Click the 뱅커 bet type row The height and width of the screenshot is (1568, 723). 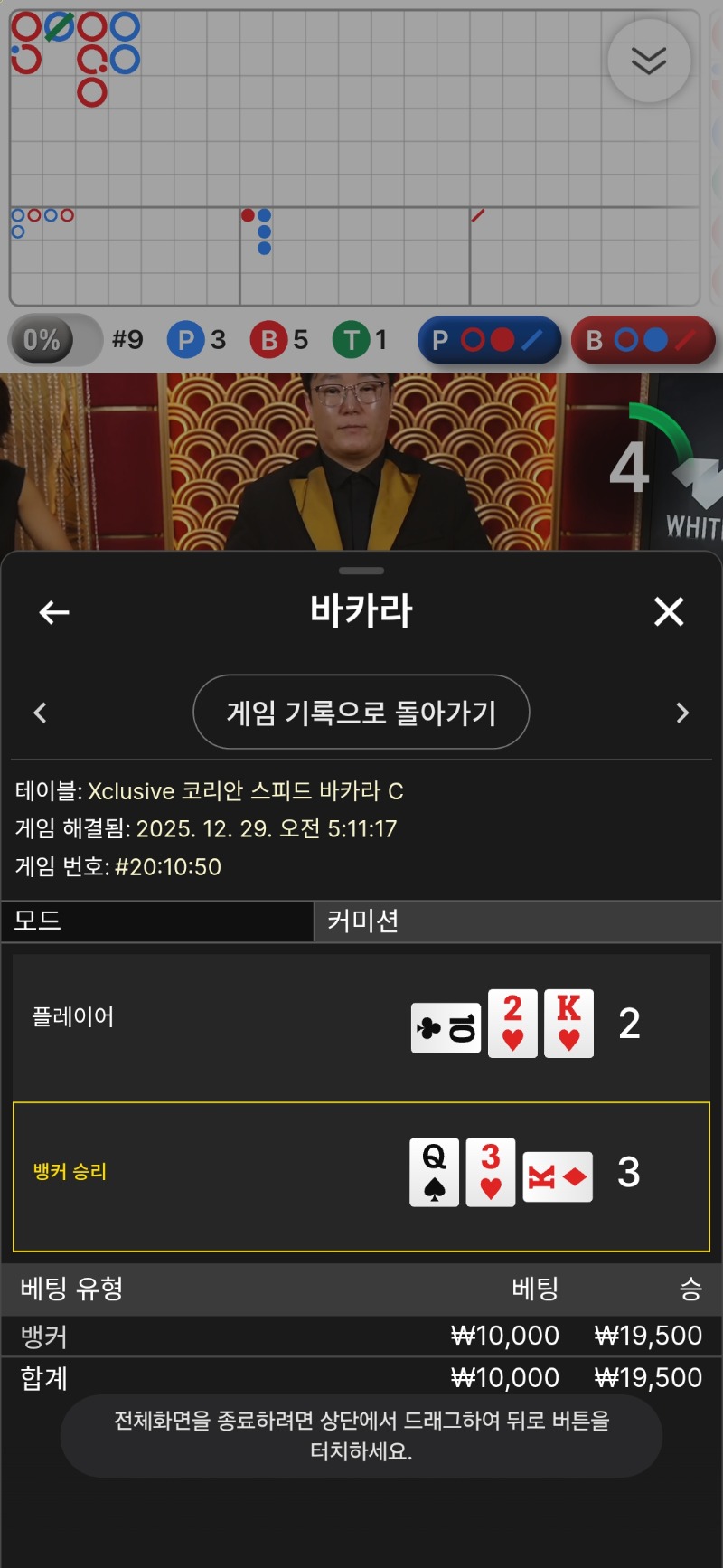tap(361, 1336)
